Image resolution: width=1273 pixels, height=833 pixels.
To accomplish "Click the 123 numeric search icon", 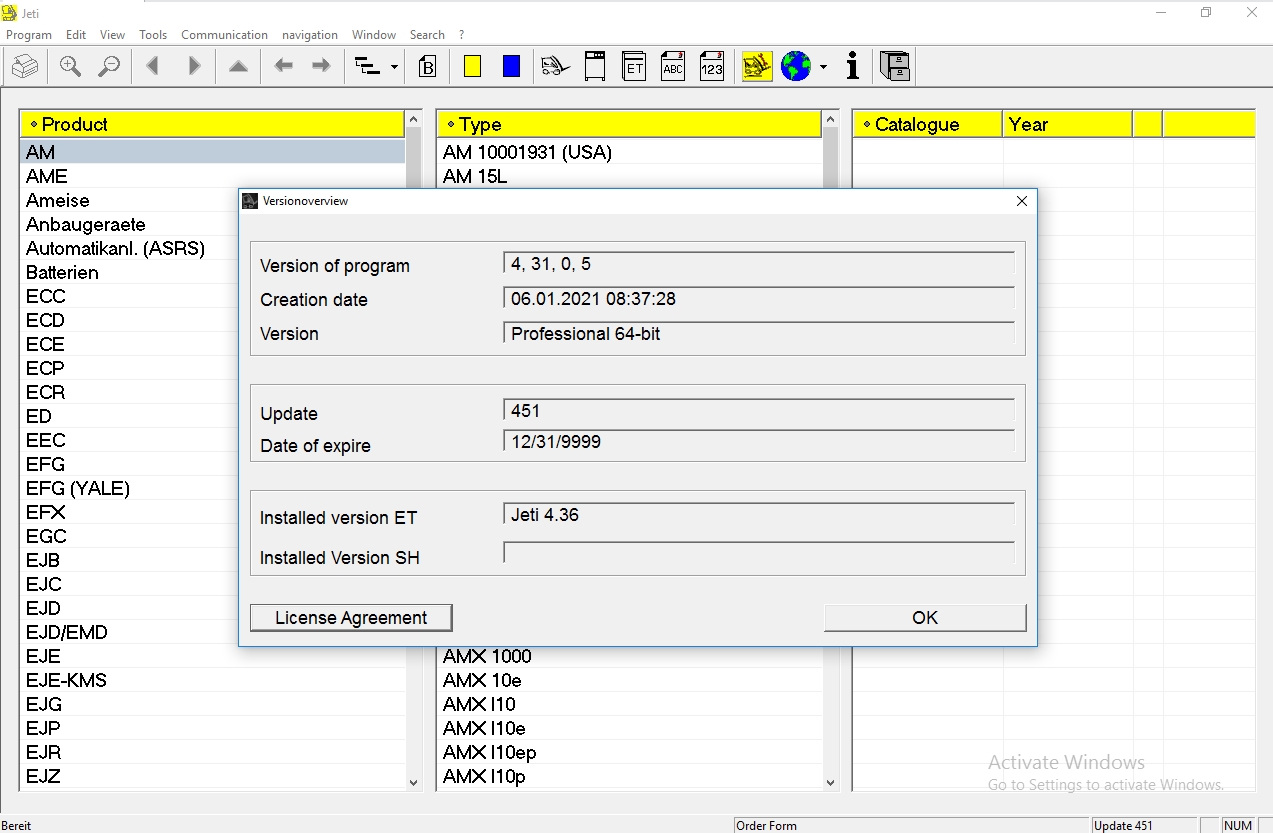I will (x=711, y=66).
